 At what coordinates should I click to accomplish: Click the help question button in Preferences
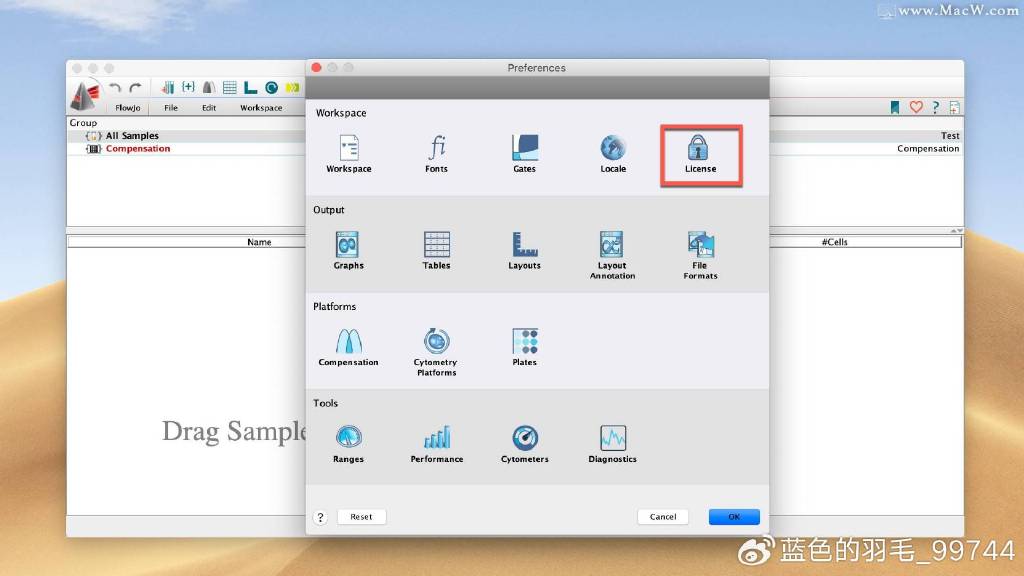tap(320, 517)
